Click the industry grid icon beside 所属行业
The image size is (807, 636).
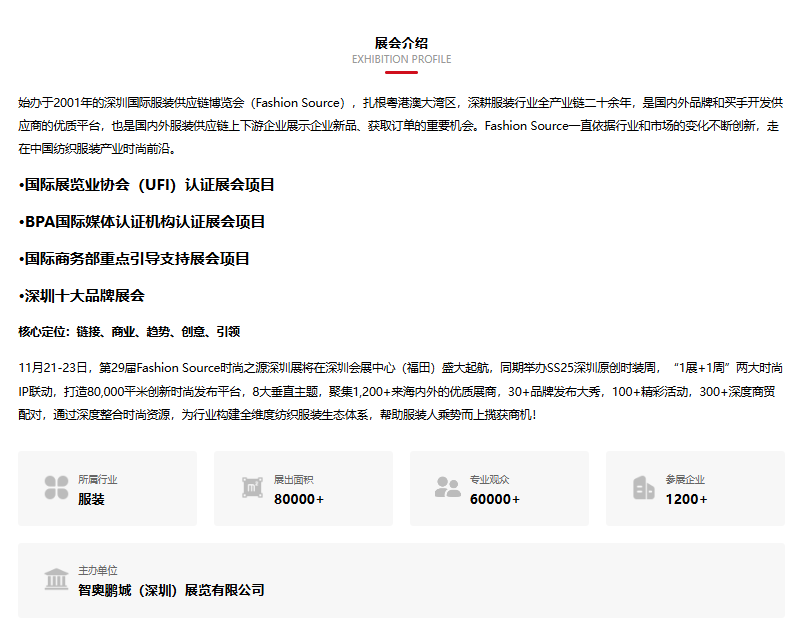56,487
